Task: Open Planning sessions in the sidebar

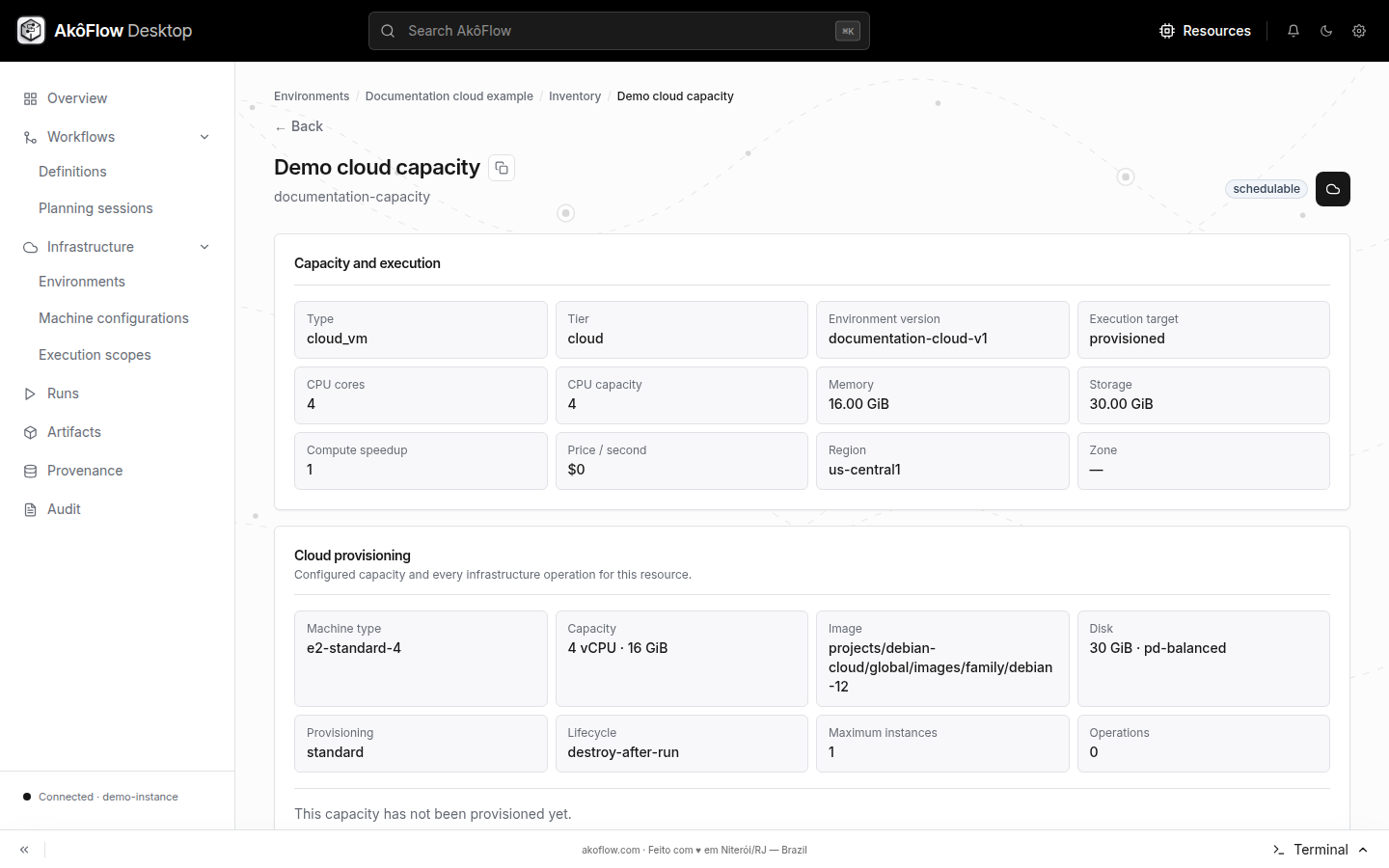Action: click(x=95, y=208)
